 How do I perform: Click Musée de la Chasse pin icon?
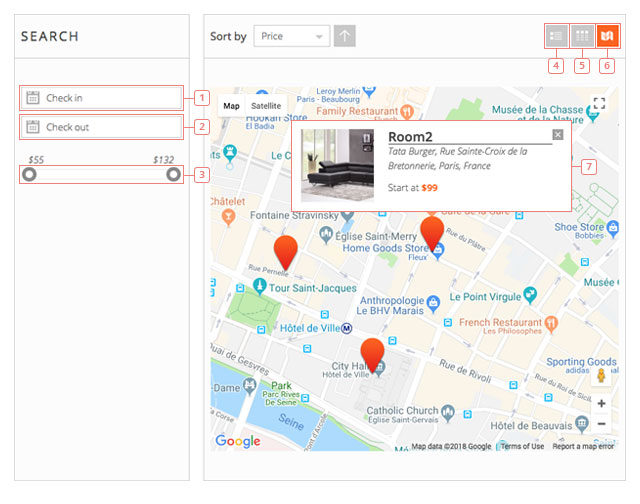[x=593, y=113]
